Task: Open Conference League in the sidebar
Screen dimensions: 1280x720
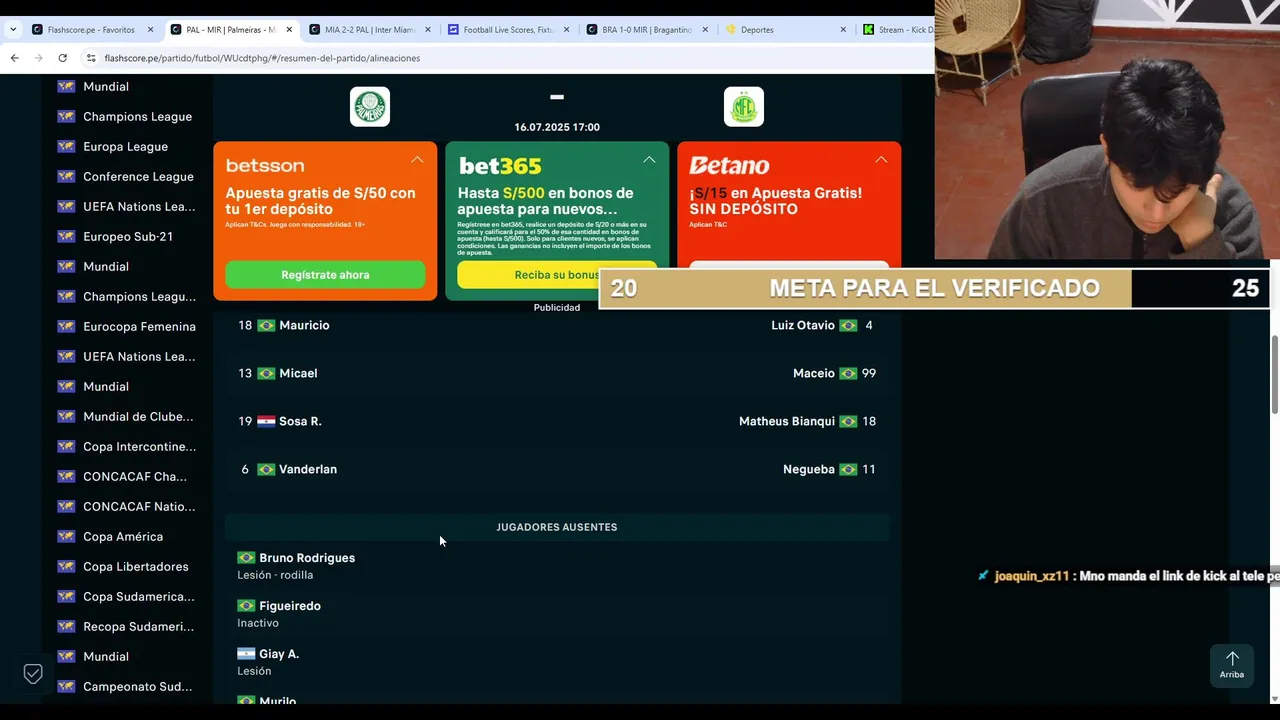Action: (138, 177)
